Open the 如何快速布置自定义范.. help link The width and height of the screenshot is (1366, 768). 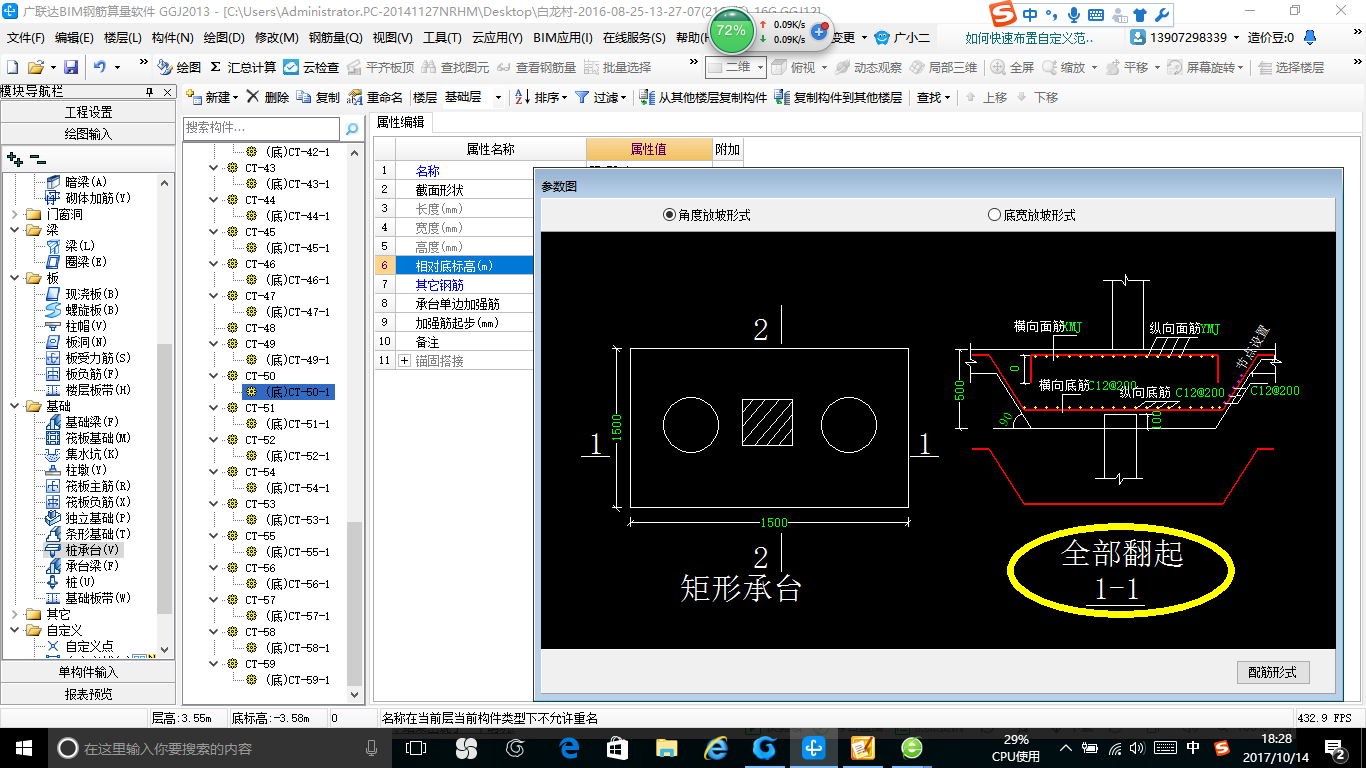pyautogui.click(x=1029, y=38)
